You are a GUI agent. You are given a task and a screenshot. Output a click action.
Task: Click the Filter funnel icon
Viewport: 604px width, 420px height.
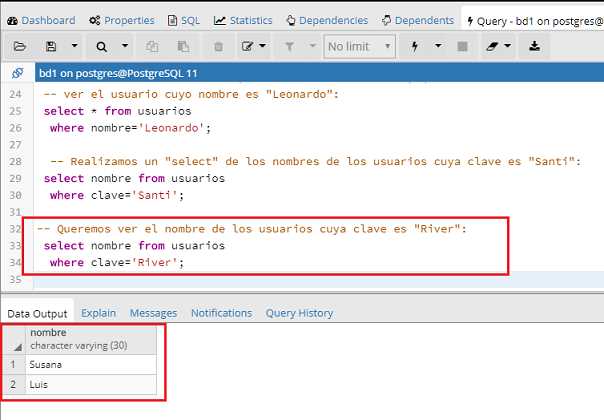click(290, 47)
